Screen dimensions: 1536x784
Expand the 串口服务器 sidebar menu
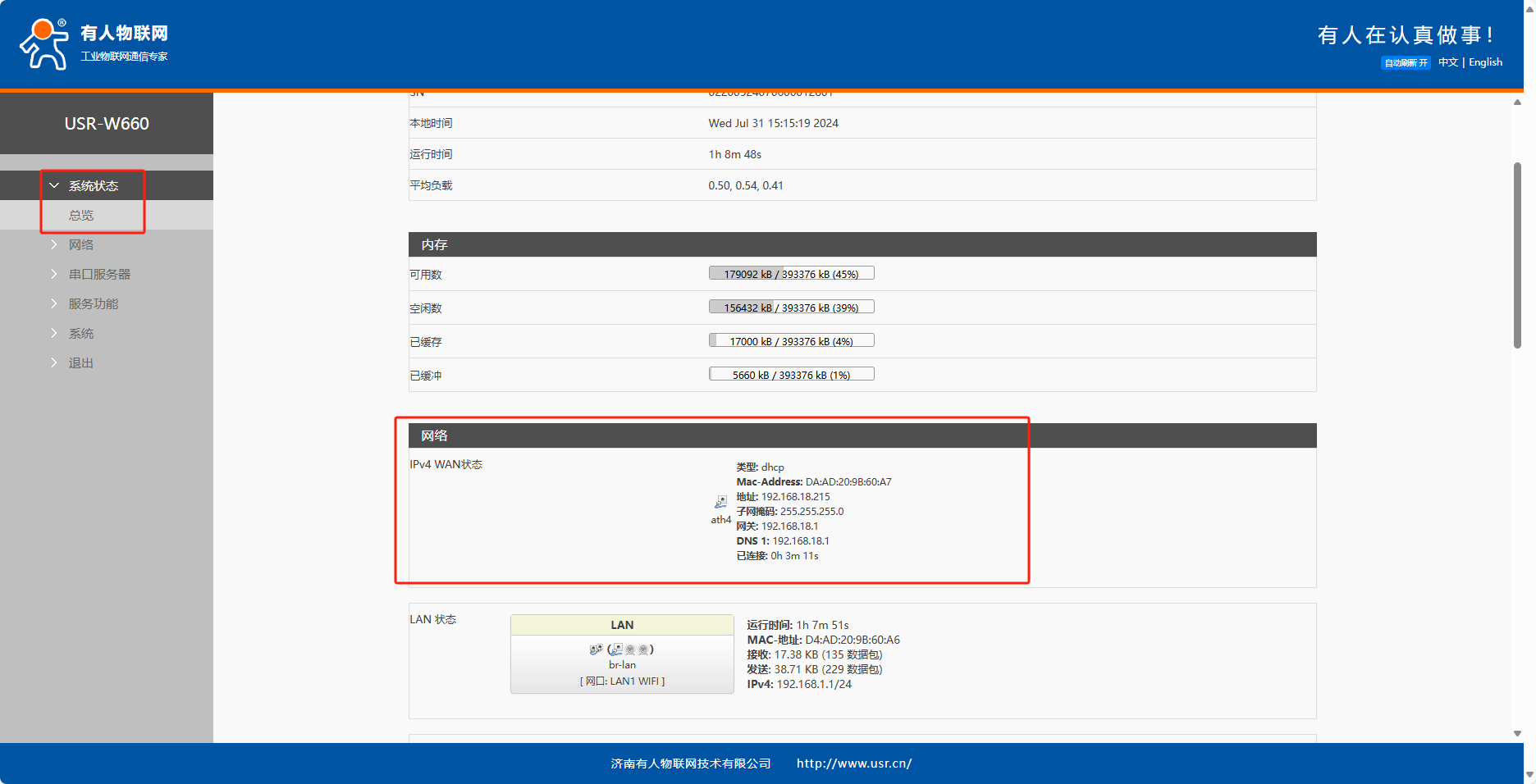(x=99, y=275)
